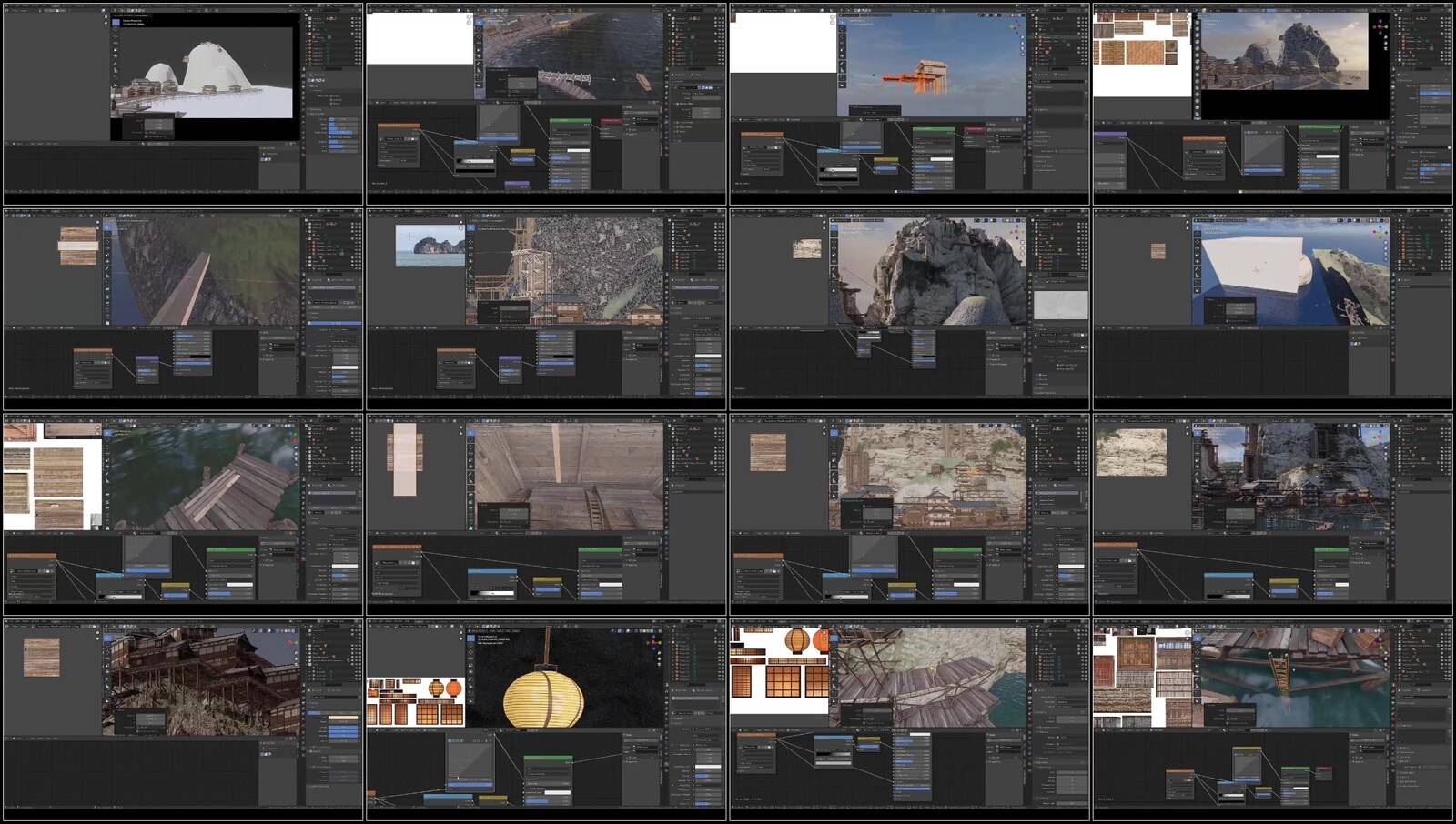Viewport: 1456px width, 824px height.
Task: Select the Select Box tool beside the lantern viewport
Action: tap(471, 638)
